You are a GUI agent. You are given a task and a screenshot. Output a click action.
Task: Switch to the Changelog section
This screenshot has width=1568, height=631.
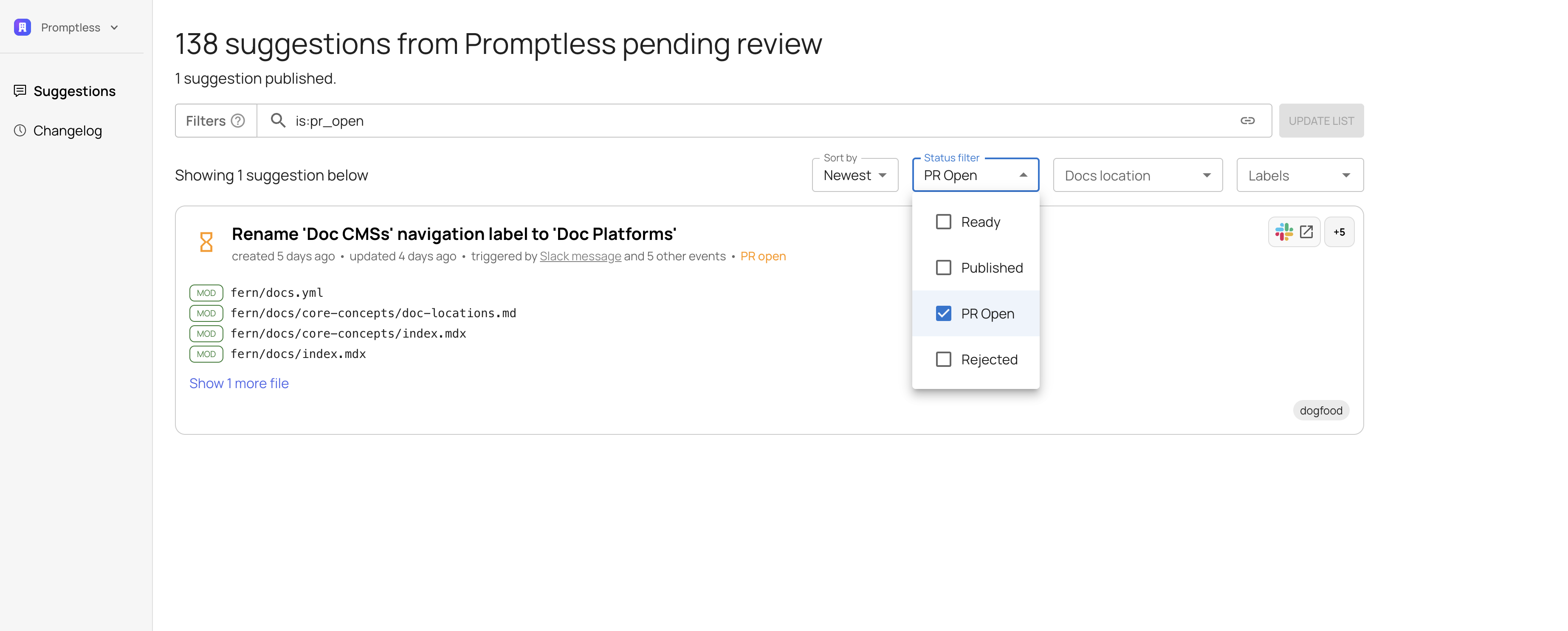(67, 130)
